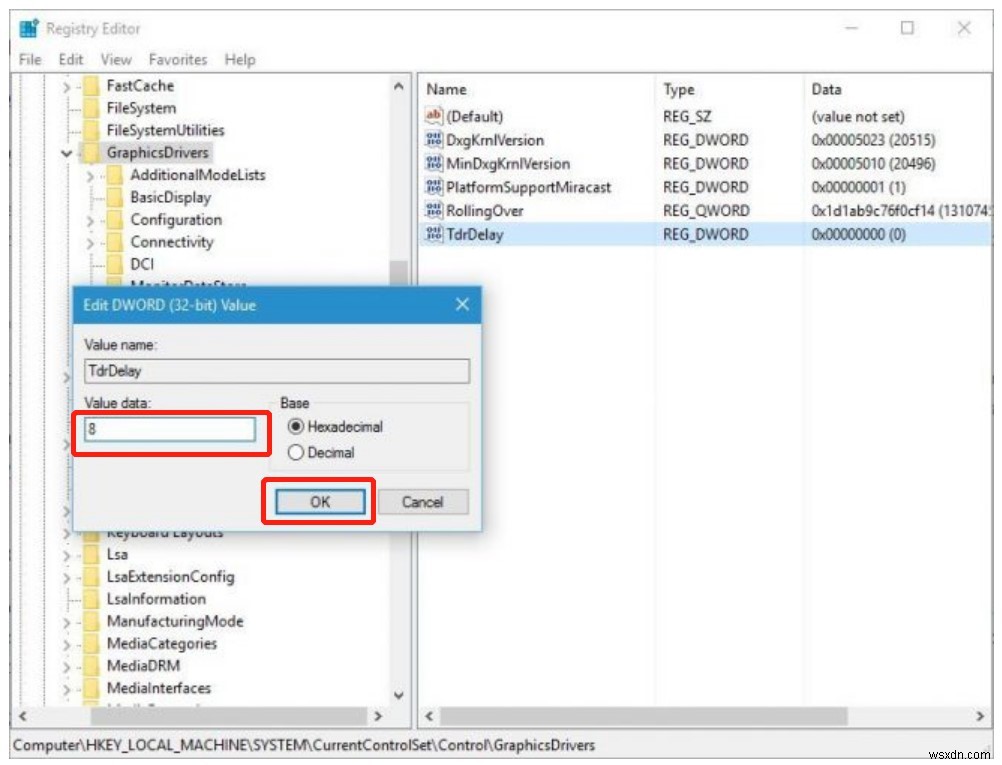Expand the ManufacturingMode node
The image size is (1002, 765).
click(66, 622)
